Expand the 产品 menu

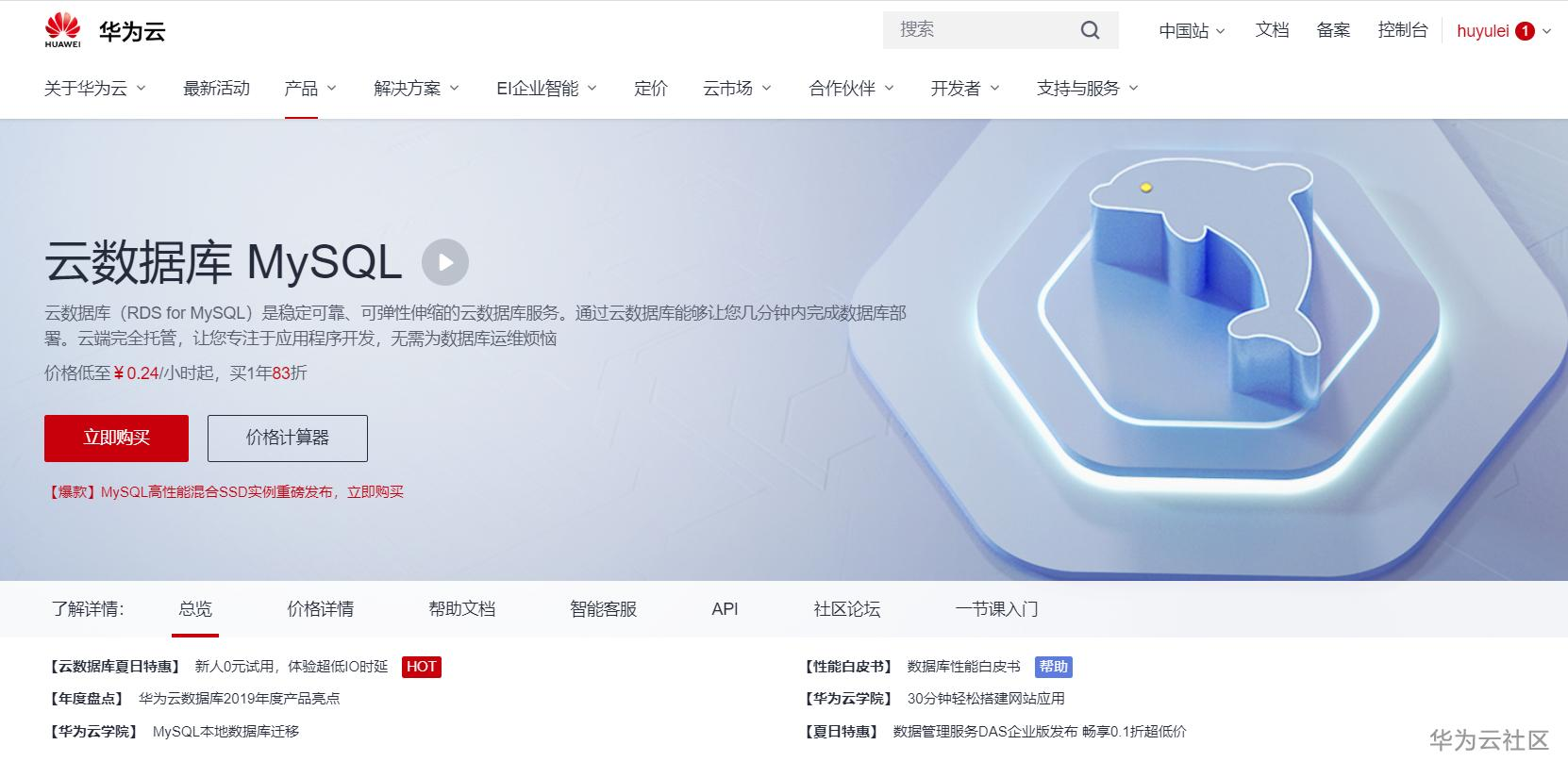pos(310,89)
